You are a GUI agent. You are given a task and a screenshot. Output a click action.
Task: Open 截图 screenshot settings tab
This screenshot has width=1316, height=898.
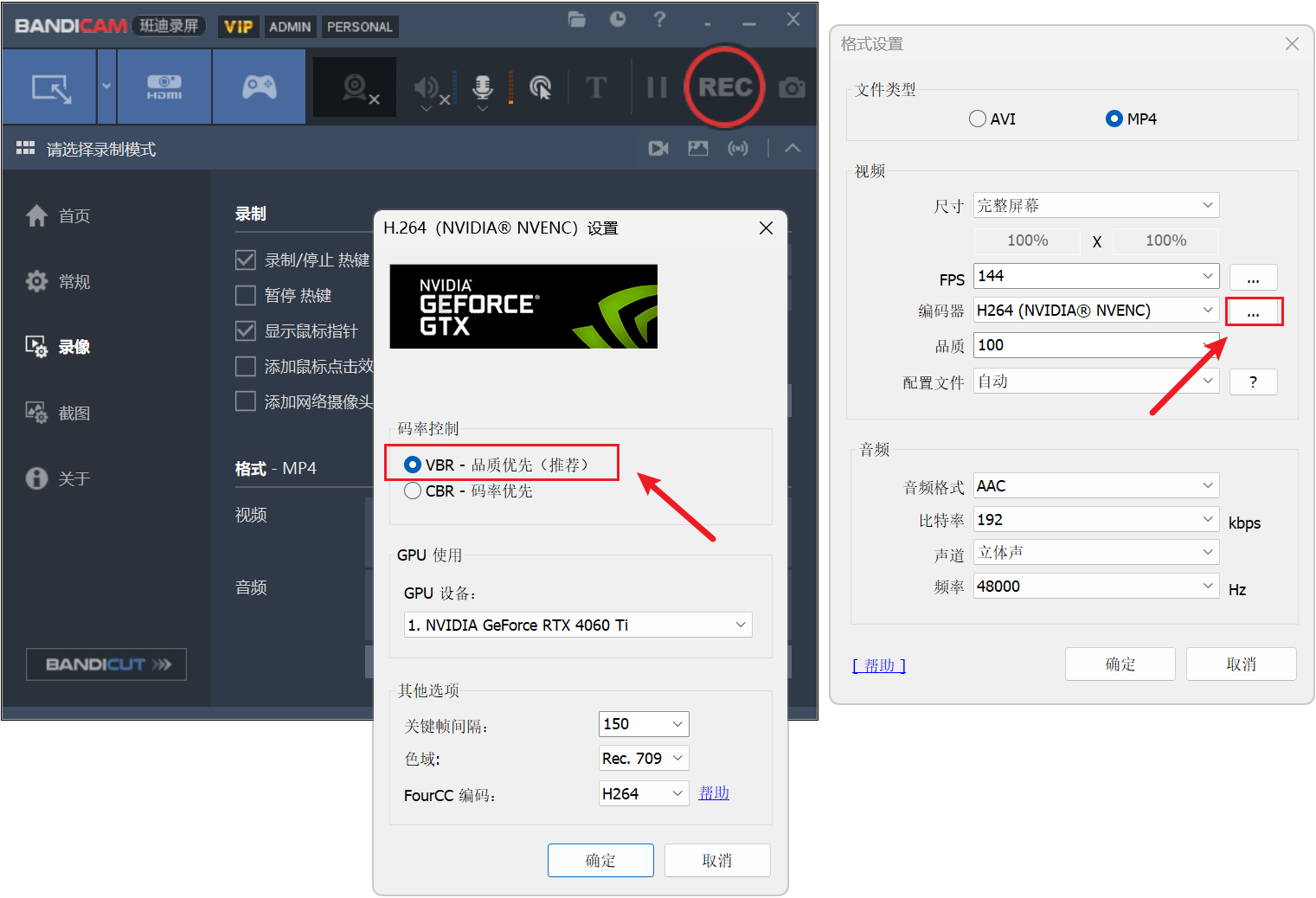pyautogui.click(x=58, y=414)
